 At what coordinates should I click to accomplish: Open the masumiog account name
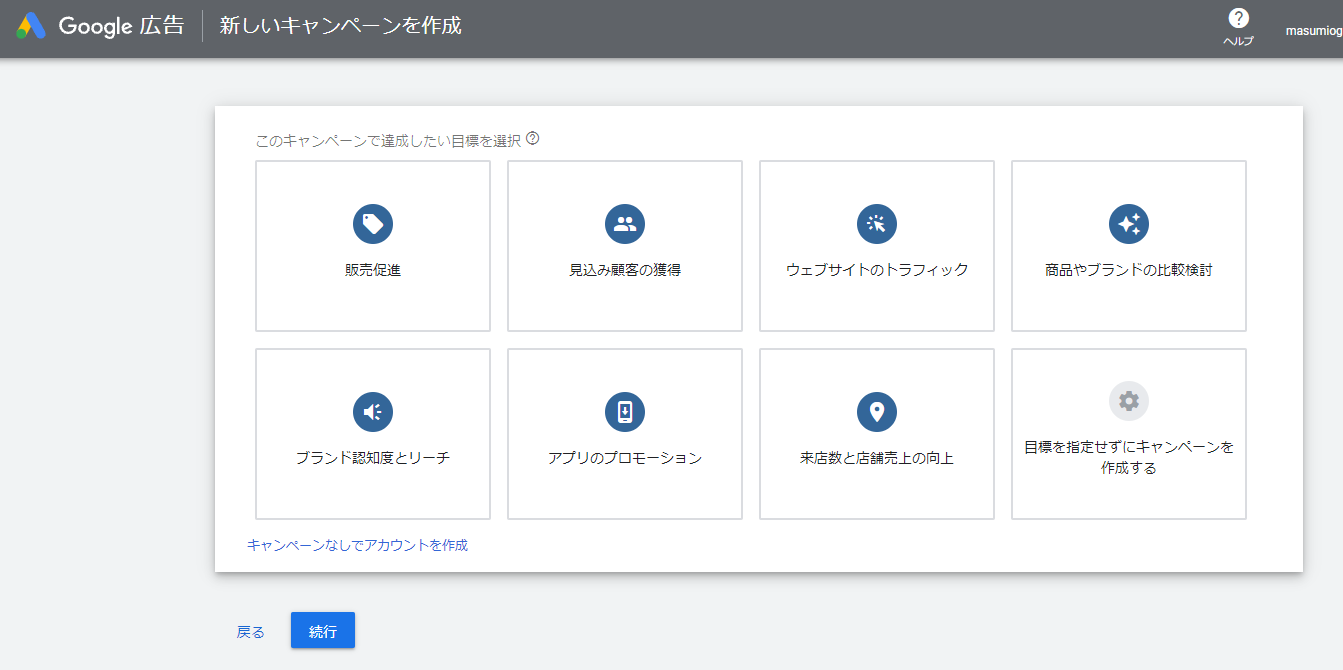point(1314,31)
